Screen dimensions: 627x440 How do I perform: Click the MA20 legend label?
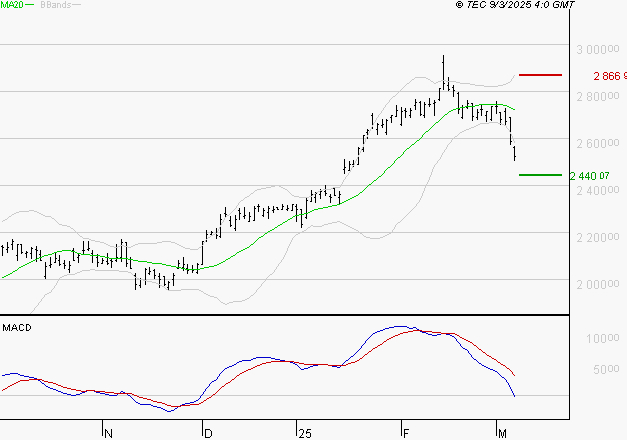coord(12,5)
